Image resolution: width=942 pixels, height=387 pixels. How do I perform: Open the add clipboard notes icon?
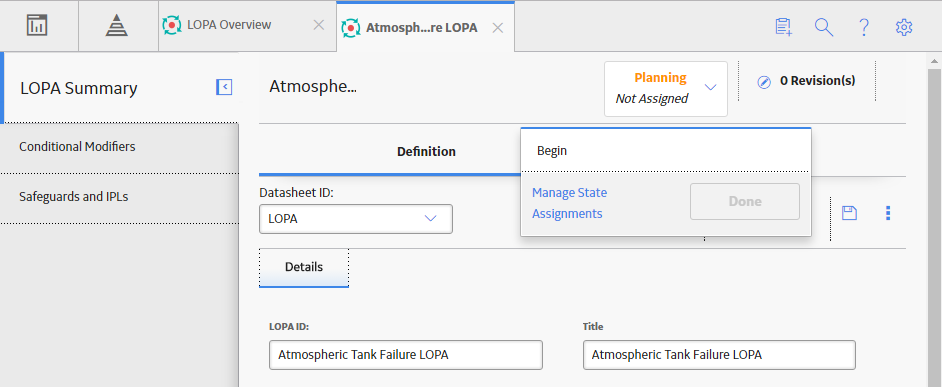[x=783, y=27]
